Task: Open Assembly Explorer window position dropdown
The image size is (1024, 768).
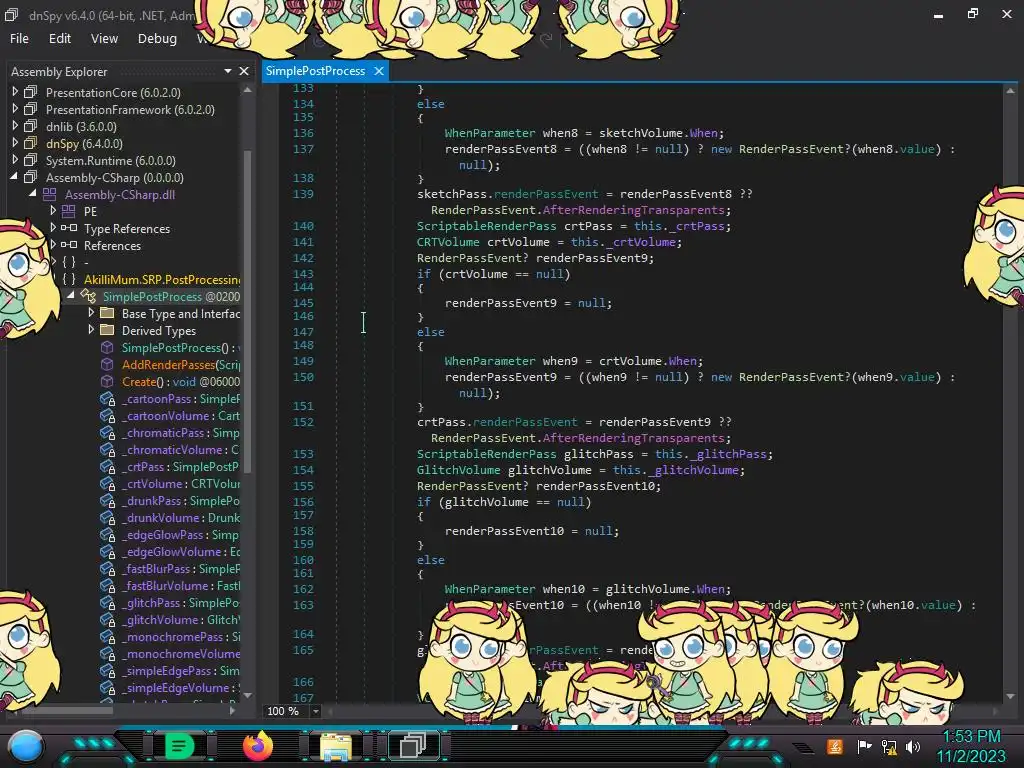Action: tap(227, 71)
